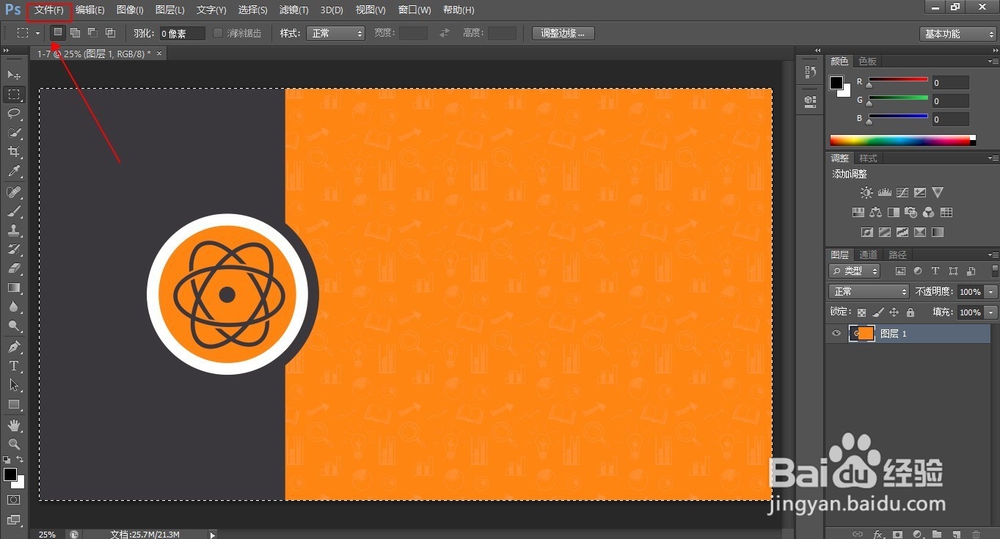The width and height of the screenshot is (1000, 539).
Task: Select the Eyedropper tool
Action: coord(13,171)
